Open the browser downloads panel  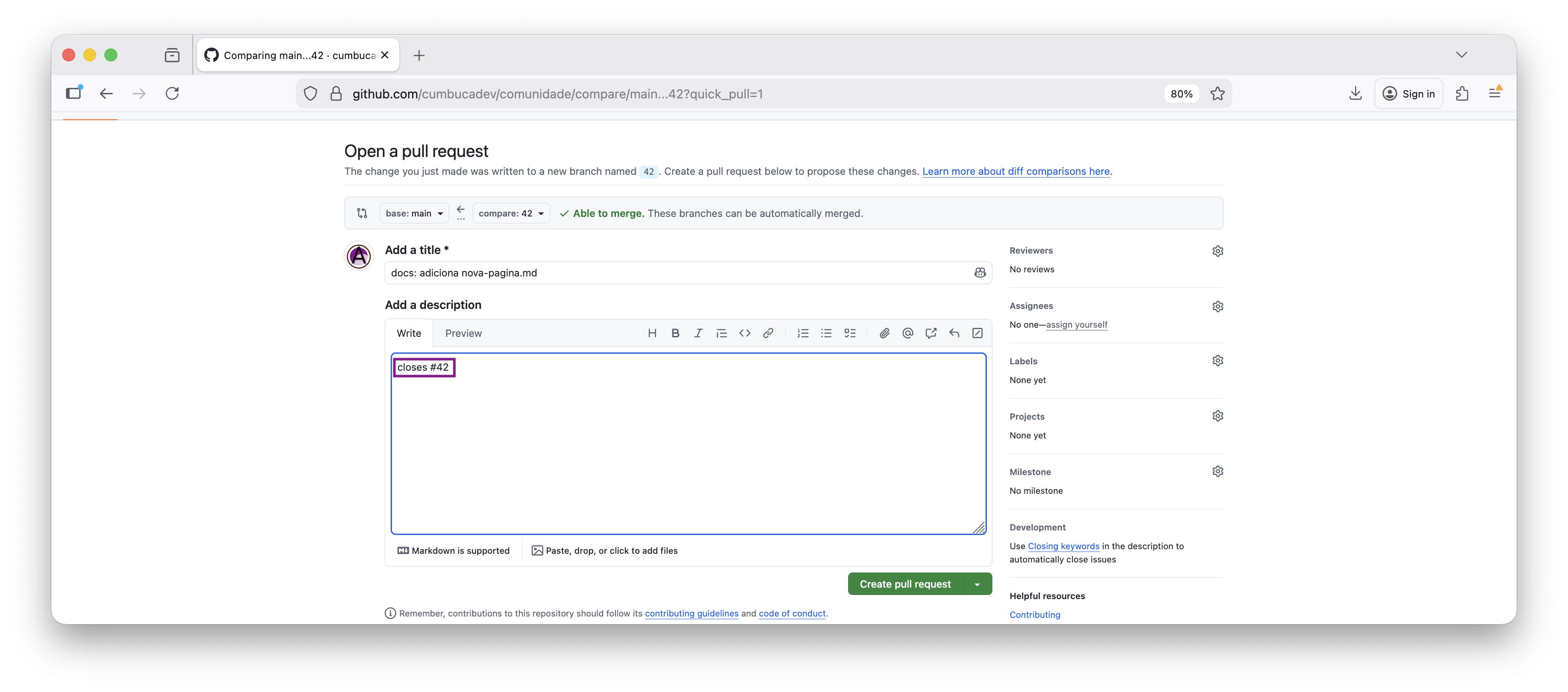click(1355, 94)
